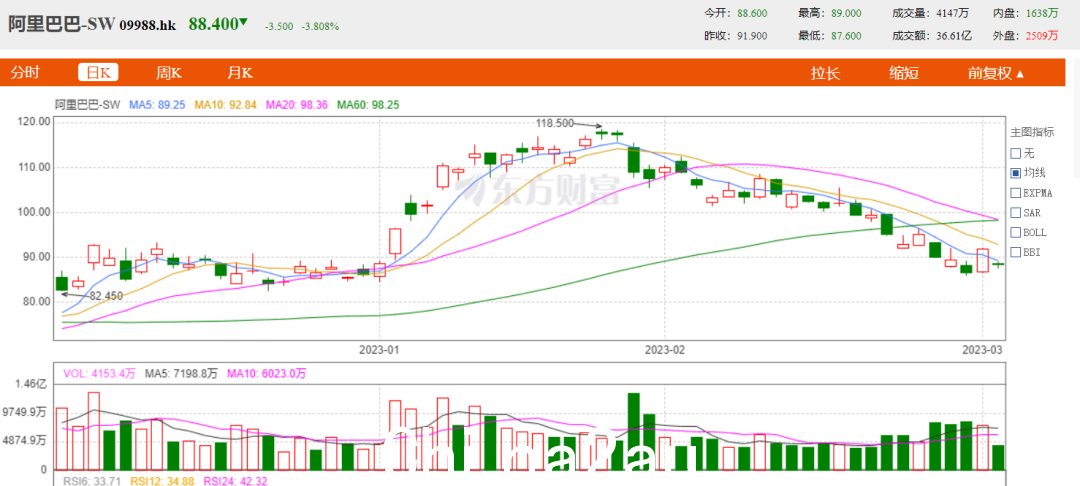
Task: Click the volume MA5: 7198.8万 label
Action: pyautogui.click(x=181, y=374)
